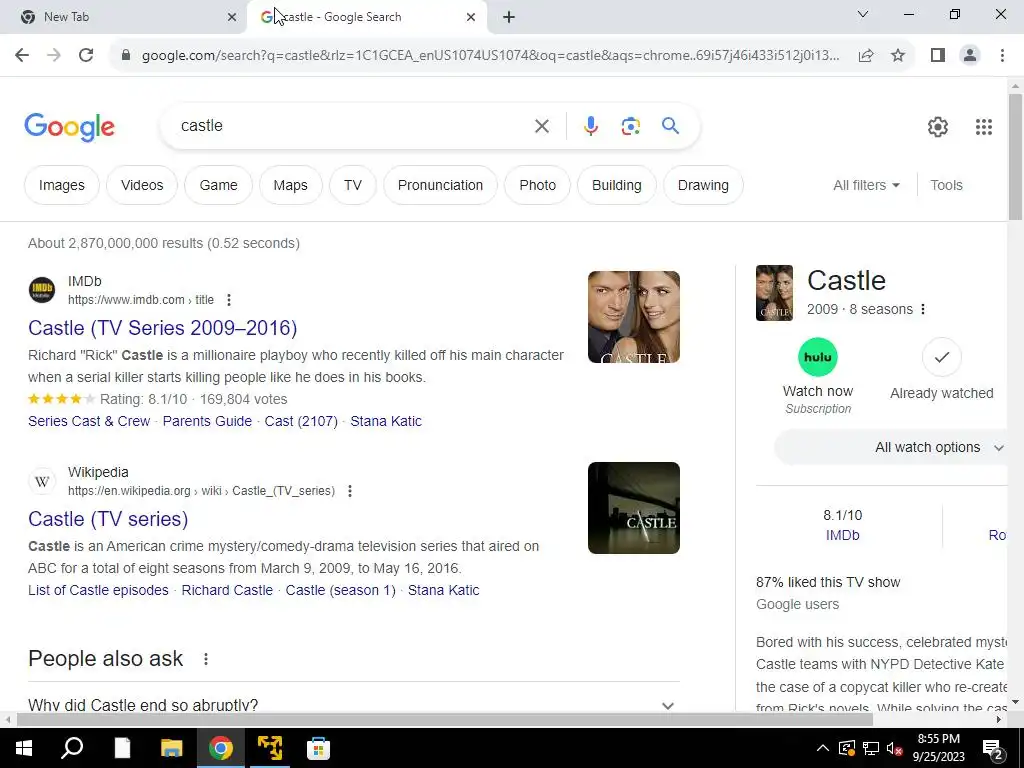Open File Explorer from the taskbar
Viewport: 1024px width, 768px height.
tap(171, 748)
